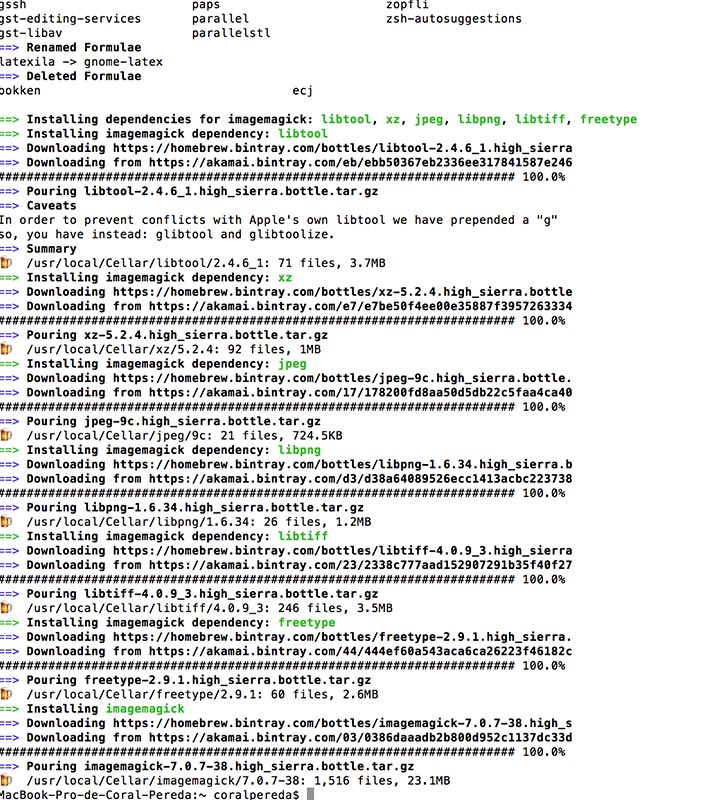Click the libtool-2.4.6_1 homebrew.bintray.com download URL
Viewport: 701px width, 800px height.
342,148
